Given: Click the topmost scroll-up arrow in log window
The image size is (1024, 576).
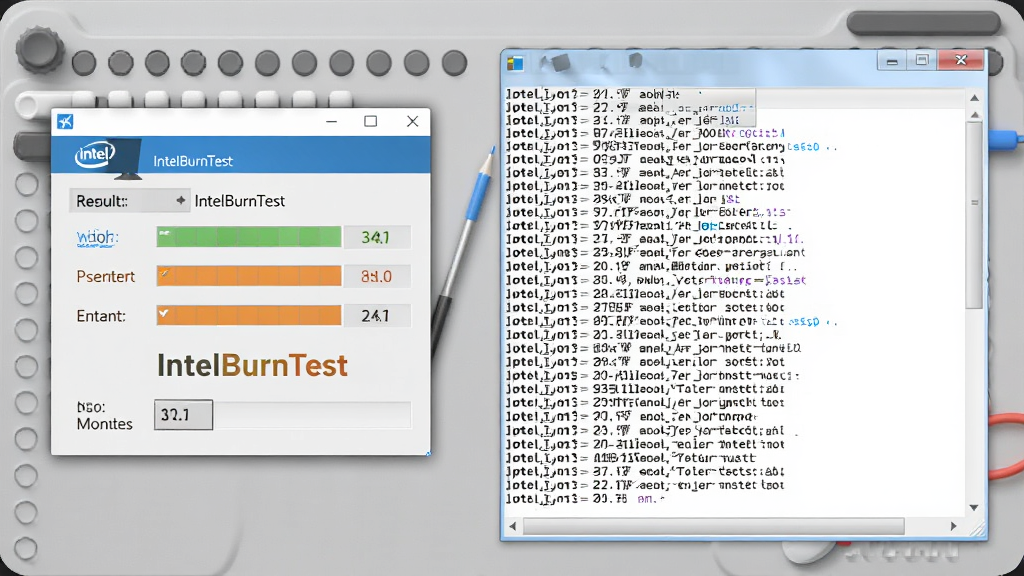Looking at the screenshot, I should (974, 98).
